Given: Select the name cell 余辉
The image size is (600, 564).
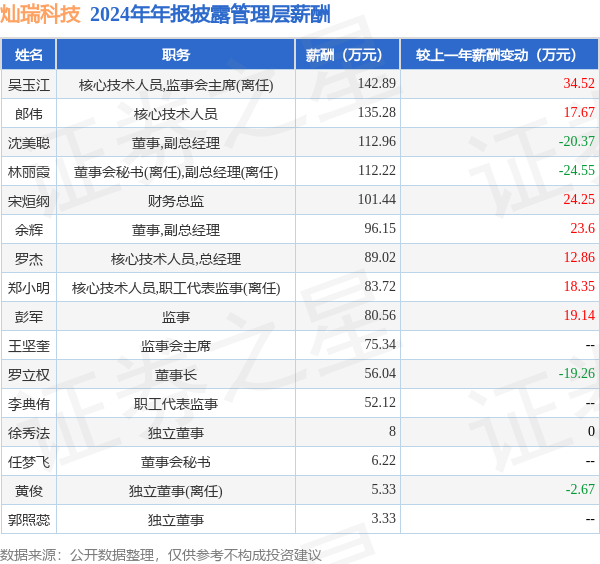Looking at the screenshot, I should click(x=29, y=230).
